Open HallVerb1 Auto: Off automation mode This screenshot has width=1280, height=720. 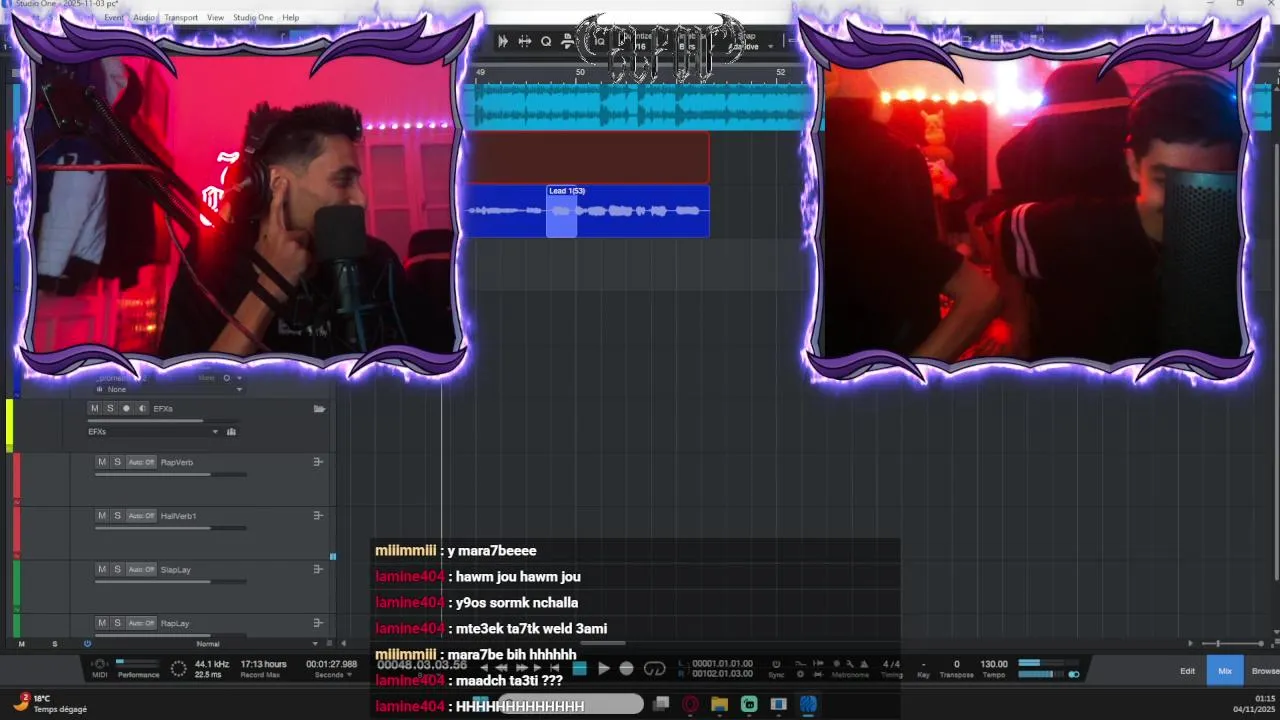click(x=141, y=516)
